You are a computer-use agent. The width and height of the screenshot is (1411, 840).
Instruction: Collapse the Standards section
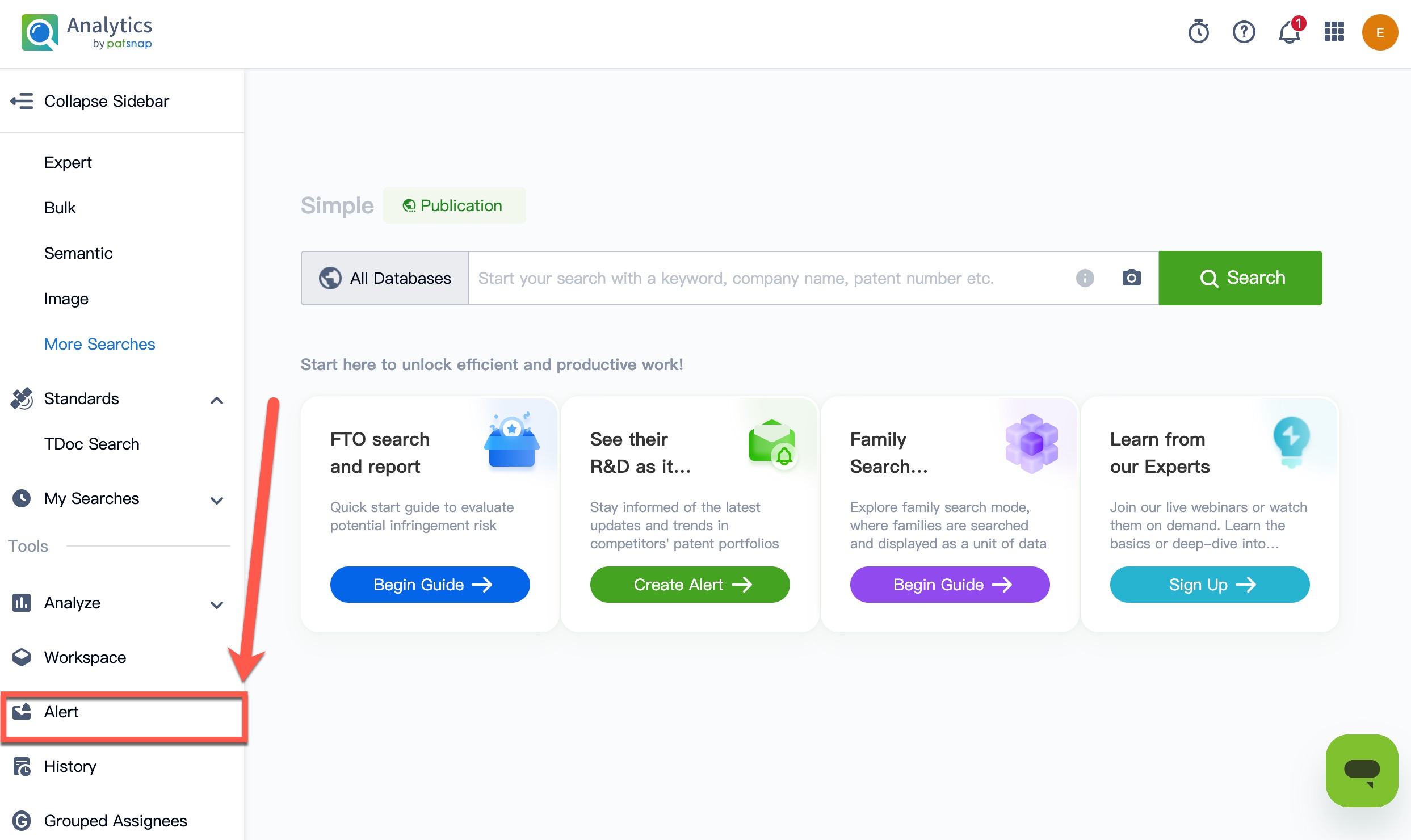tap(216, 400)
